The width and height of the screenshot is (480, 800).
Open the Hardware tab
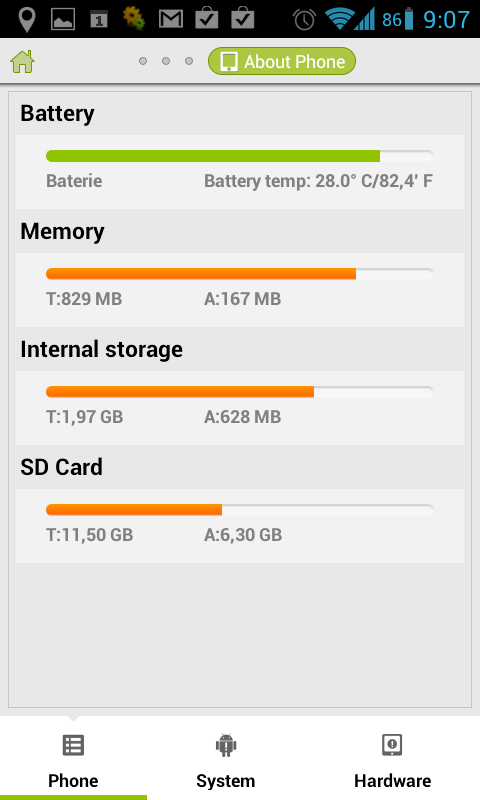click(392, 758)
